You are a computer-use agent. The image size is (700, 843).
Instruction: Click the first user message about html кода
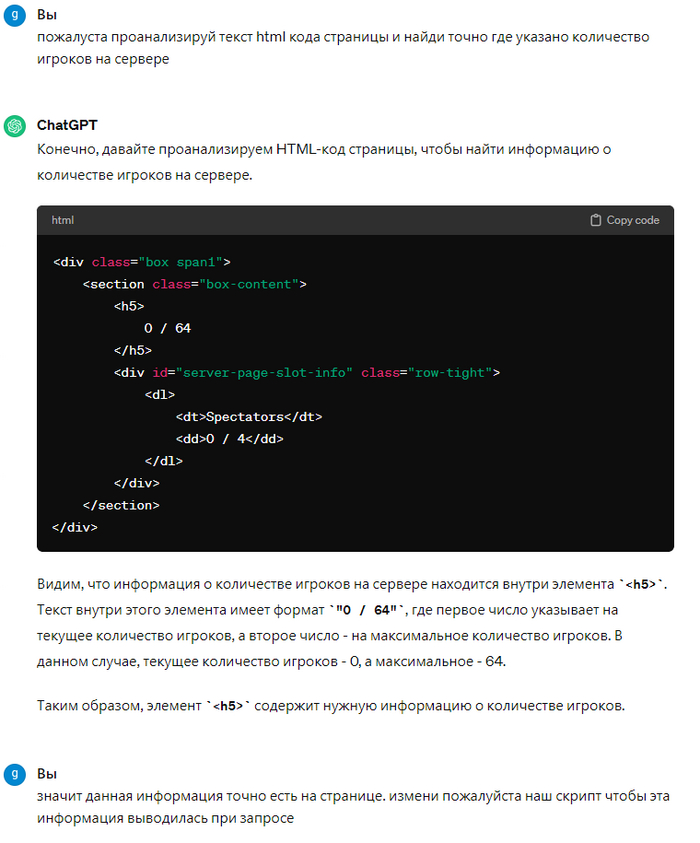(x=342, y=47)
